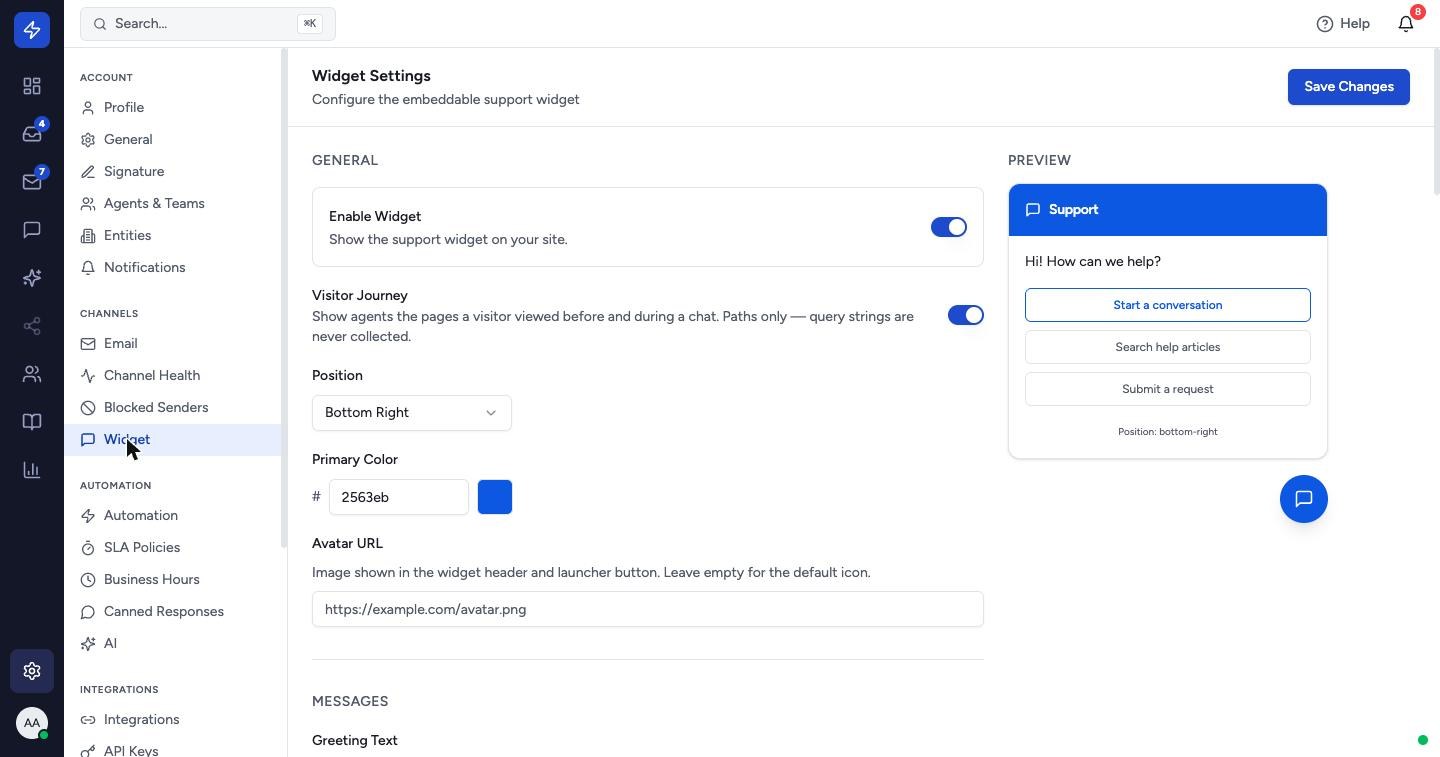Screen dimensions: 1440x757
Task: Open the dashboard grid icon in left rail
Action: pyautogui.click(x=32, y=86)
